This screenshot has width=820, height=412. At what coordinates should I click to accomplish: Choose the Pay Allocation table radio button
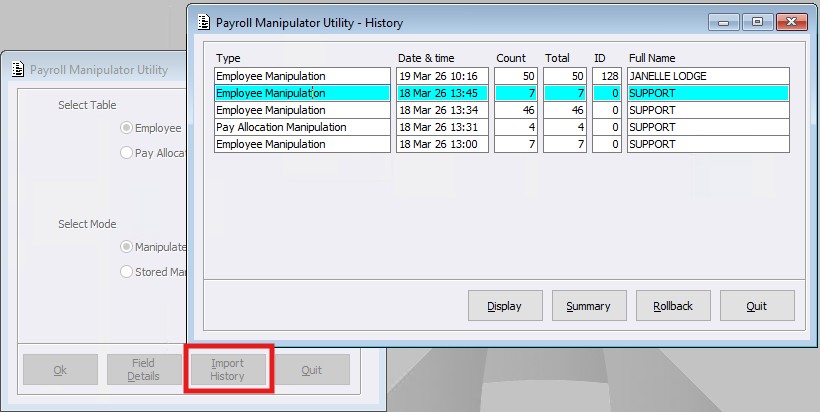[x=126, y=153]
